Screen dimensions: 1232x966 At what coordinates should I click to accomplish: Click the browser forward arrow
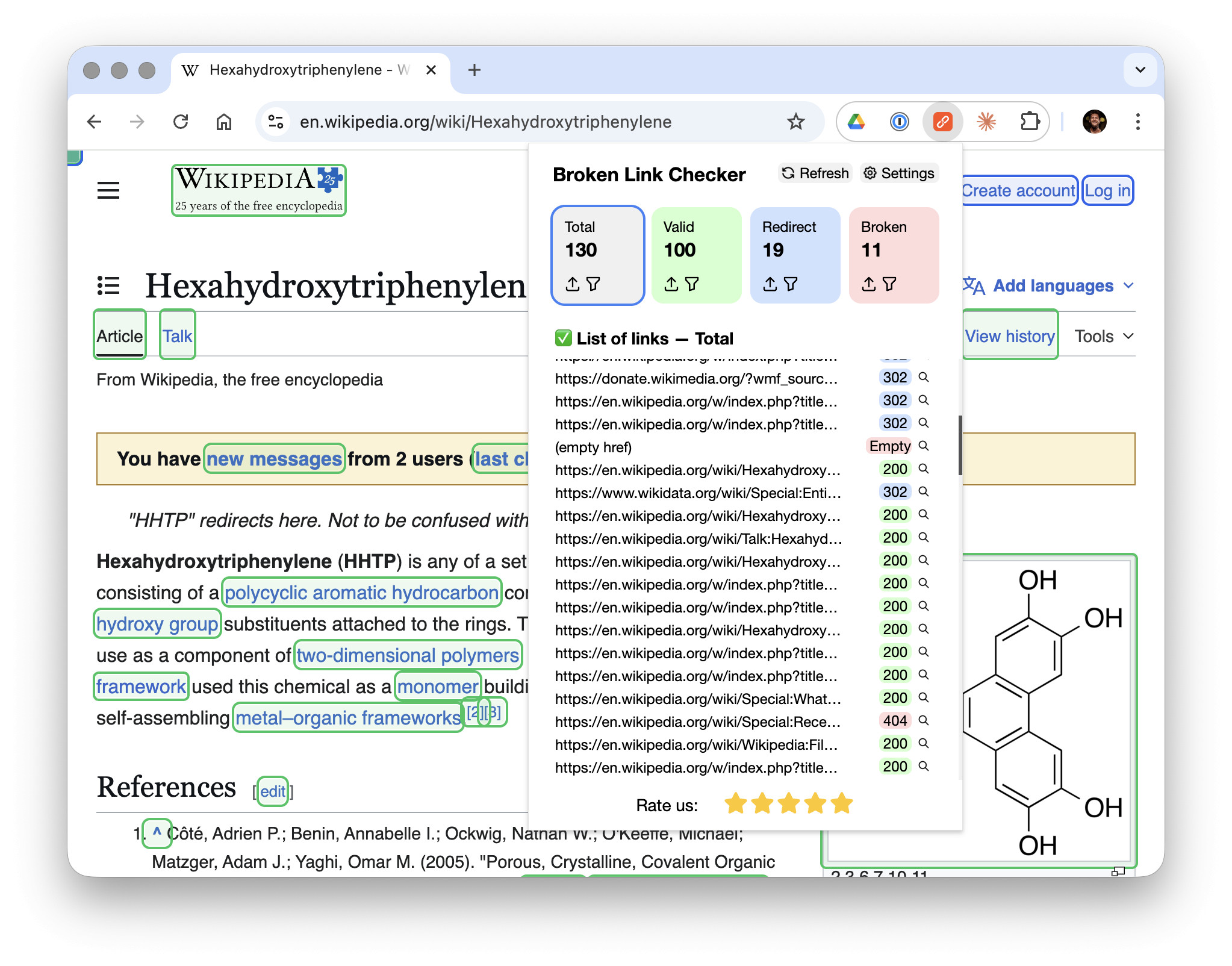click(137, 122)
